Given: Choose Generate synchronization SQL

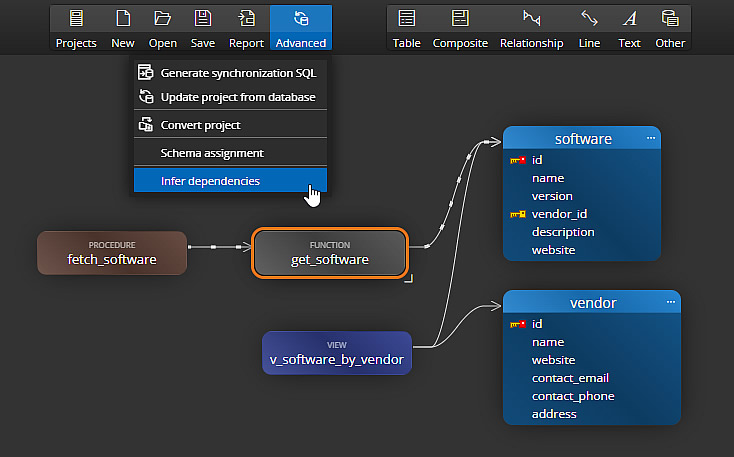Looking at the screenshot, I should click(x=230, y=73).
